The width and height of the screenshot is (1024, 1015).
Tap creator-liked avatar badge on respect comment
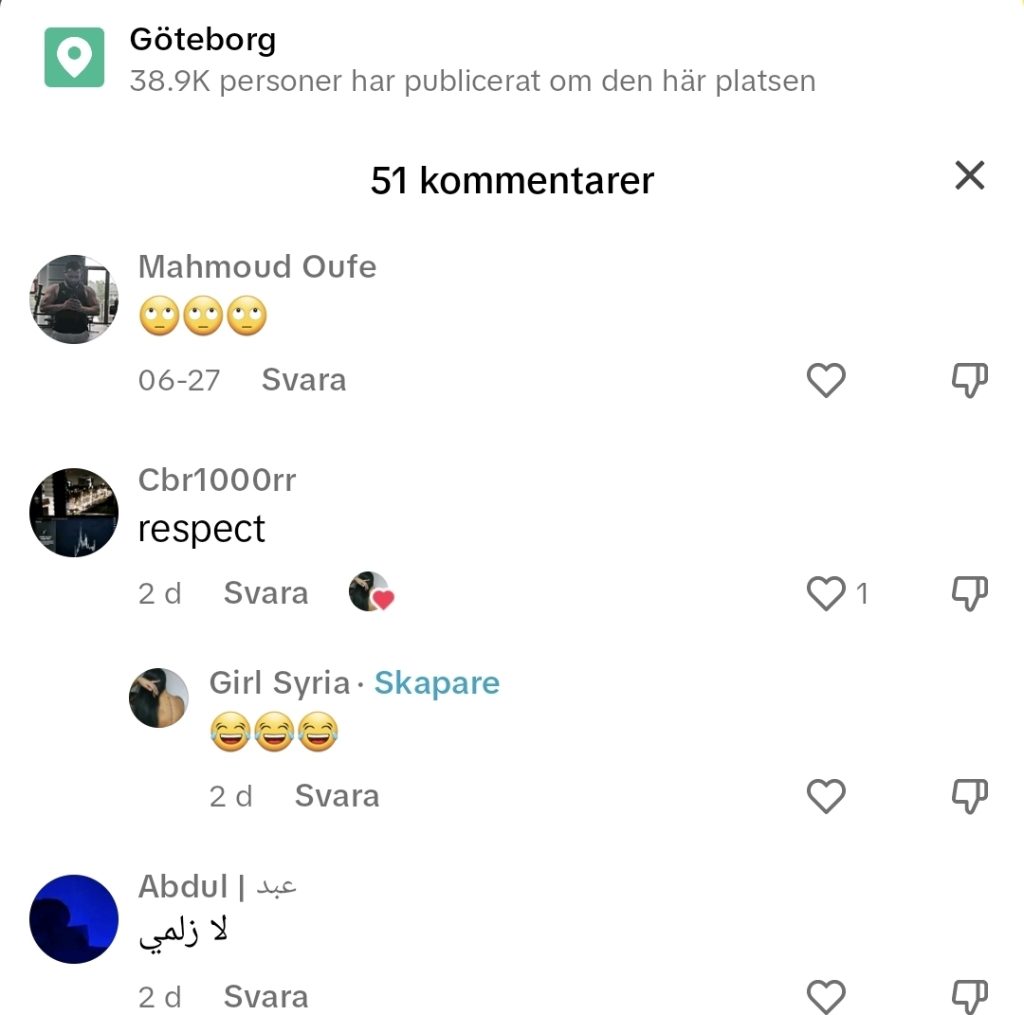(371, 592)
